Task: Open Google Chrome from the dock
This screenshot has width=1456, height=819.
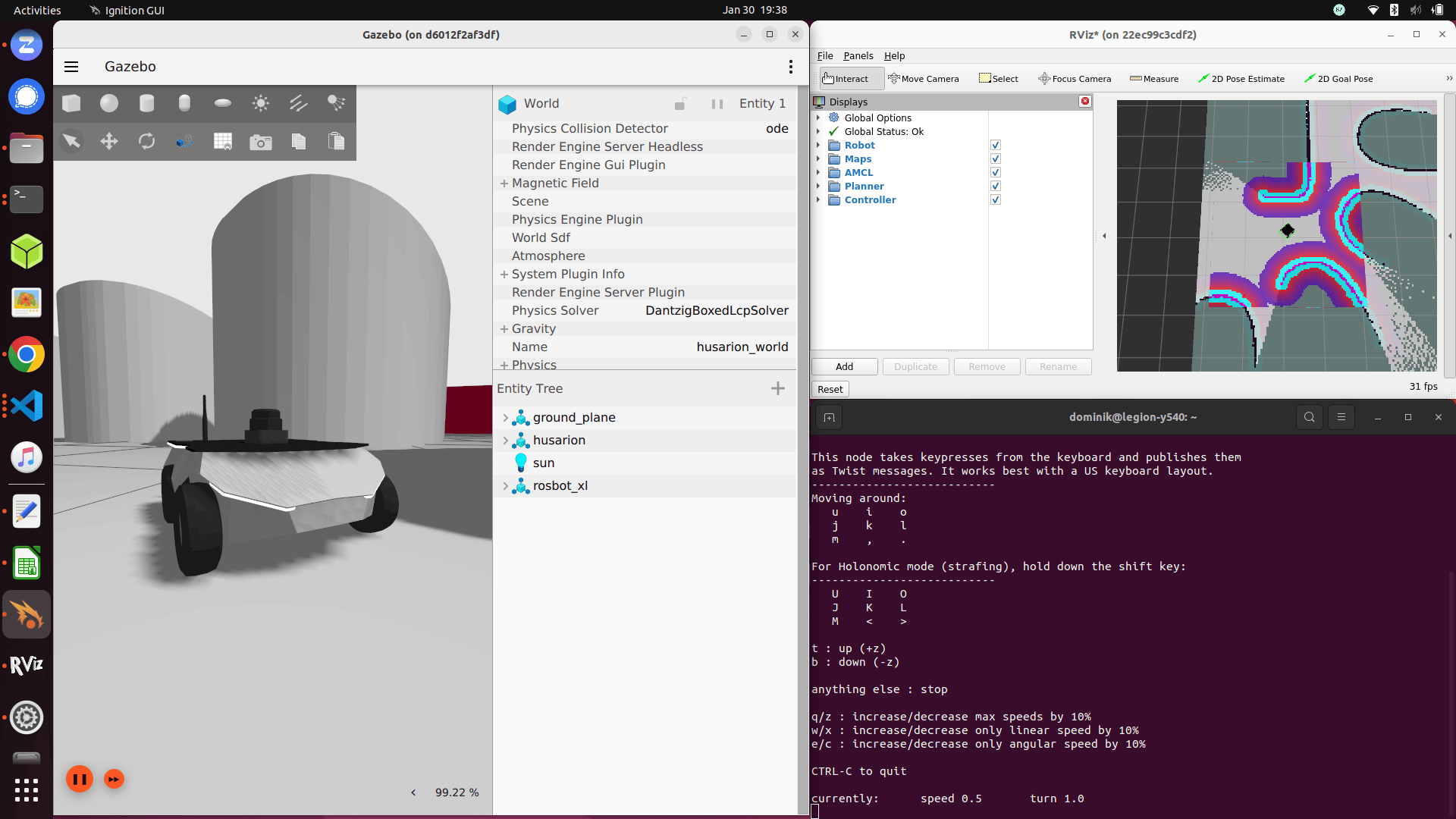Action: (27, 354)
